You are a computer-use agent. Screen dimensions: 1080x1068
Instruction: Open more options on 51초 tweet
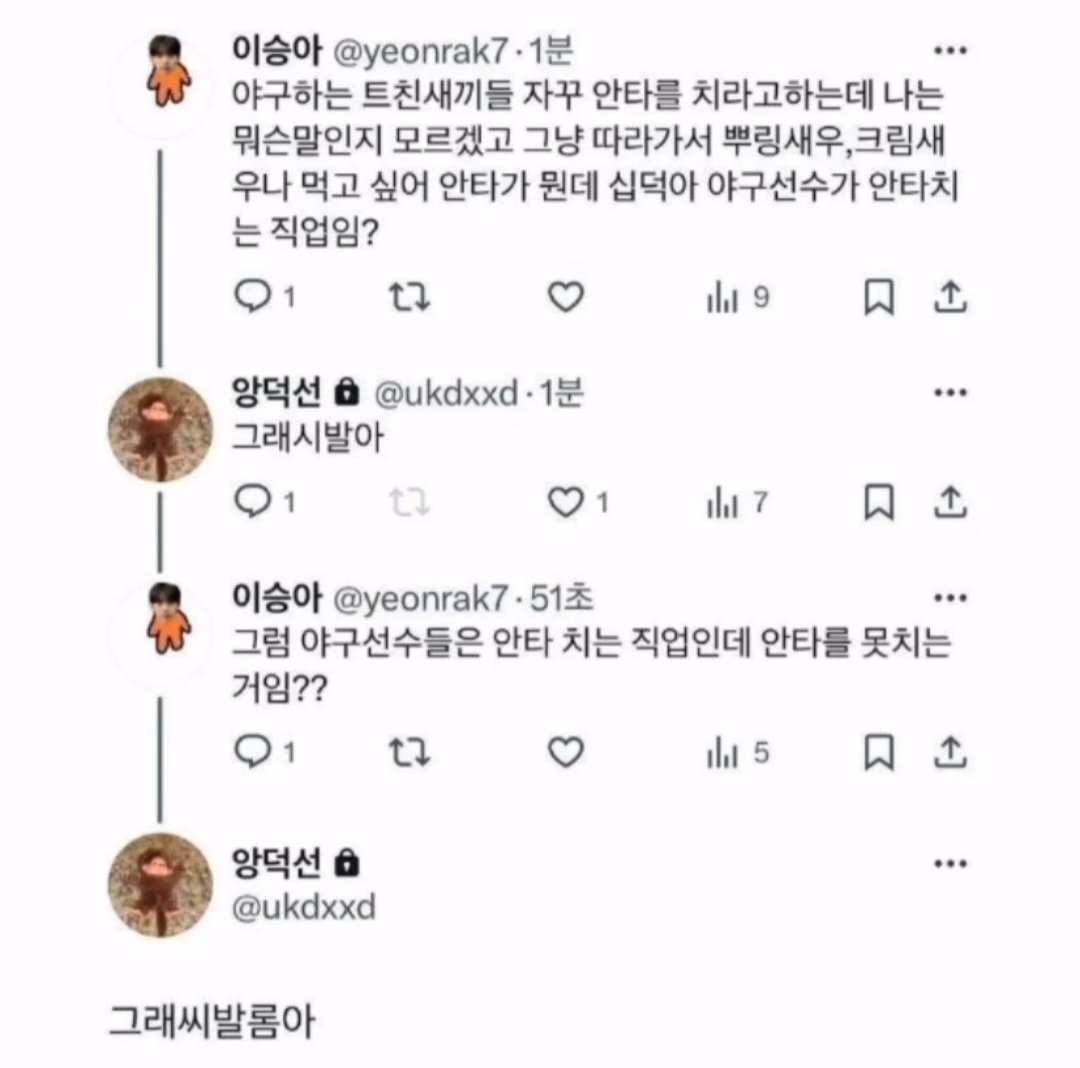click(x=951, y=597)
